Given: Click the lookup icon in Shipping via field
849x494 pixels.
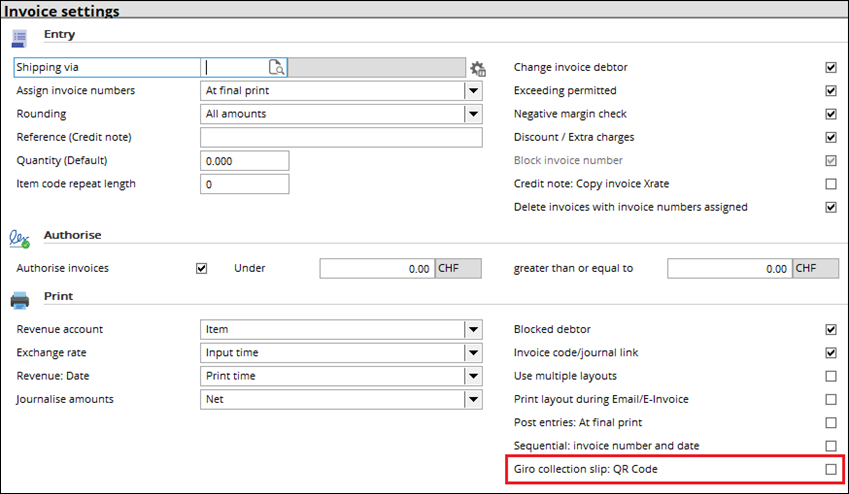Looking at the screenshot, I should coord(276,68).
